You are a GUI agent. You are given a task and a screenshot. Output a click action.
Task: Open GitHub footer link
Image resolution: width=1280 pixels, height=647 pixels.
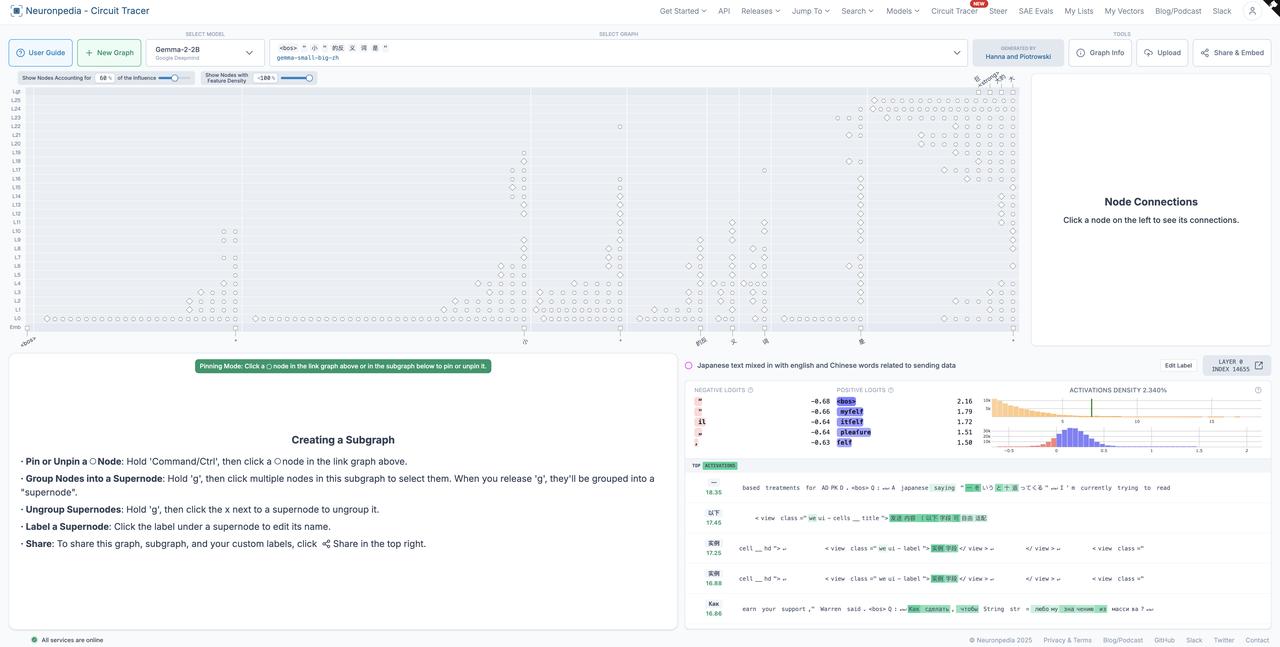[1165, 640]
